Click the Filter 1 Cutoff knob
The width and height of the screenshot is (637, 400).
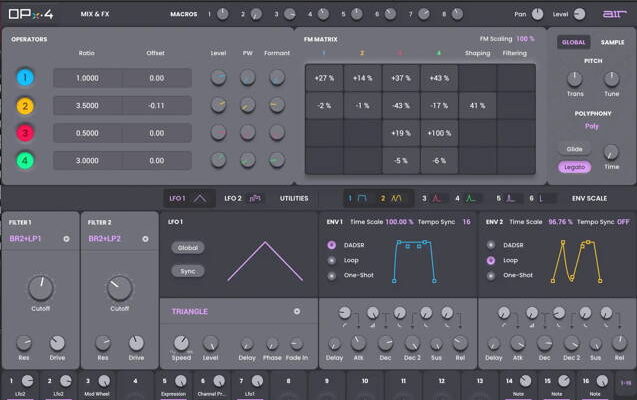[x=39, y=288]
